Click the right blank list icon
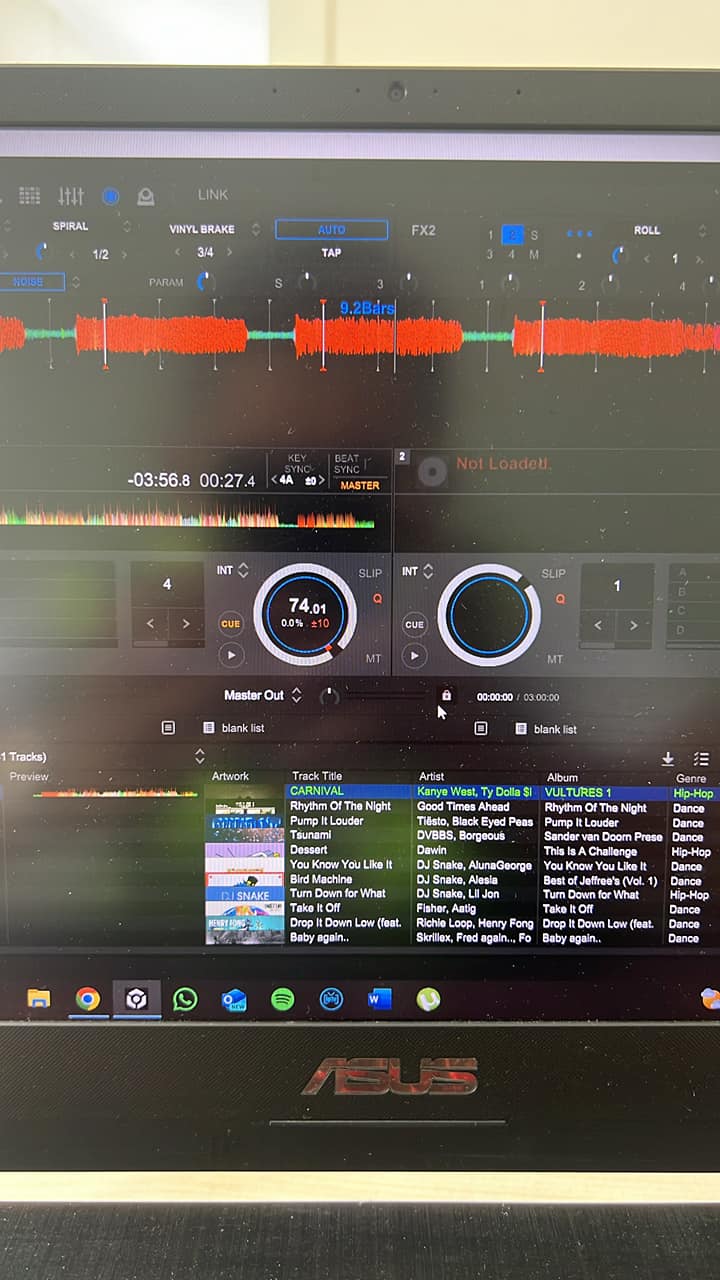 click(521, 729)
